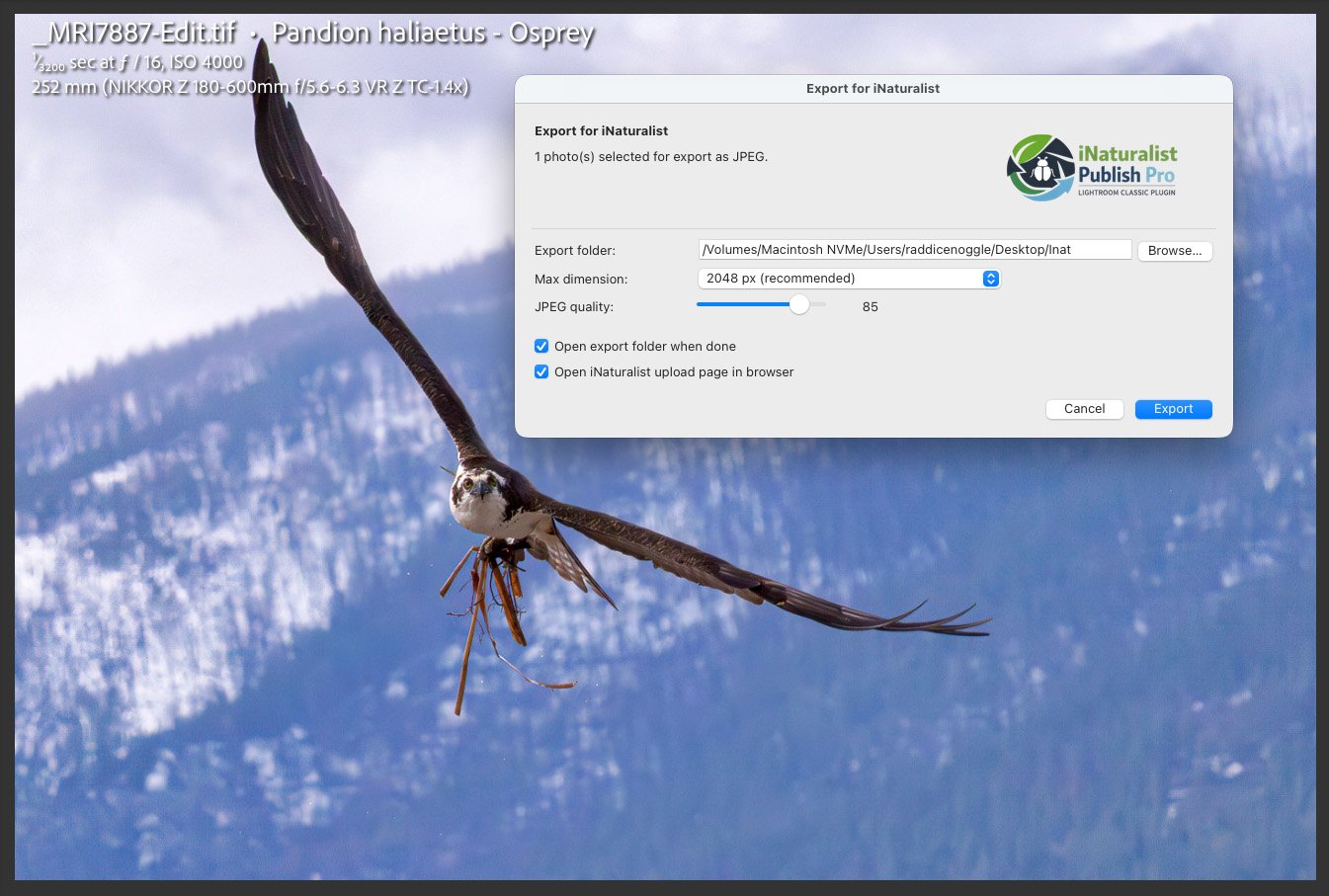Untick Open export folder when done
This screenshot has height=896, width=1329.
[541, 347]
